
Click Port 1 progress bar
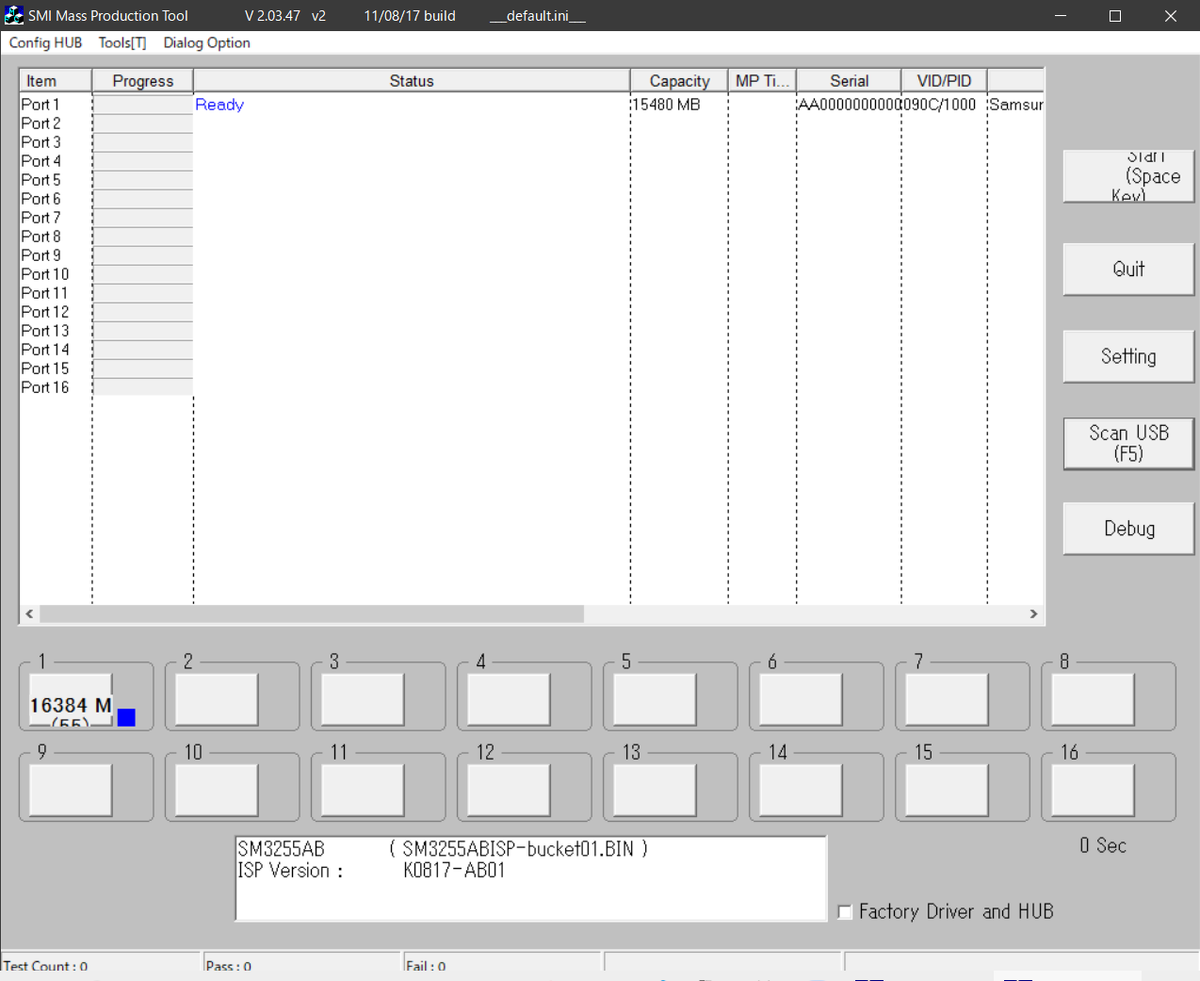(143, 104)
